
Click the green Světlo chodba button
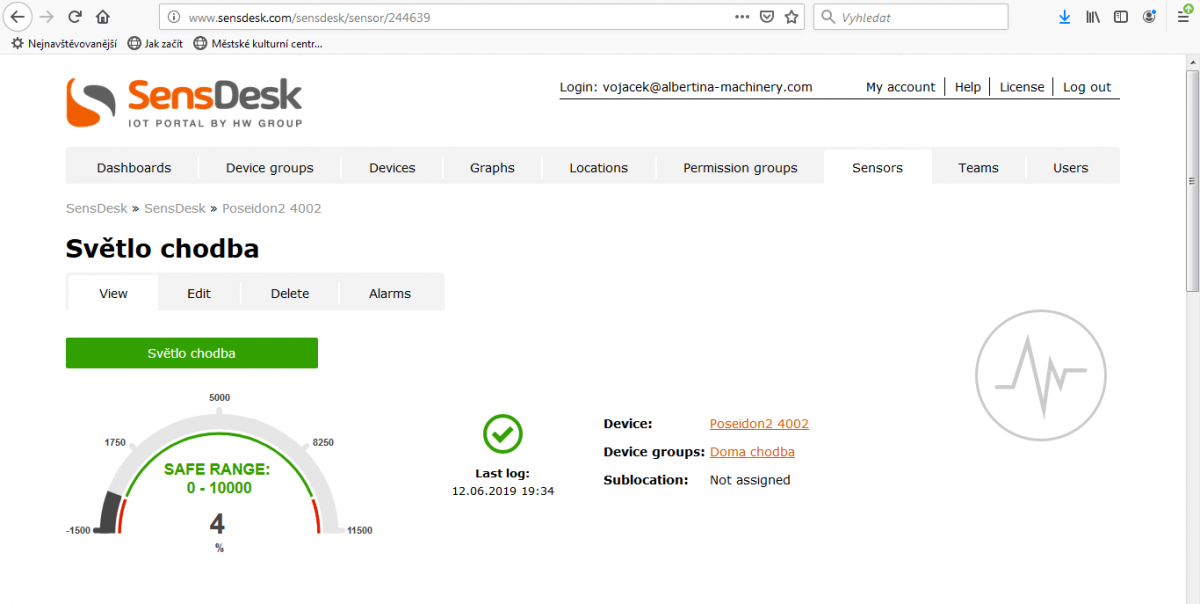[x=192, y=353]
